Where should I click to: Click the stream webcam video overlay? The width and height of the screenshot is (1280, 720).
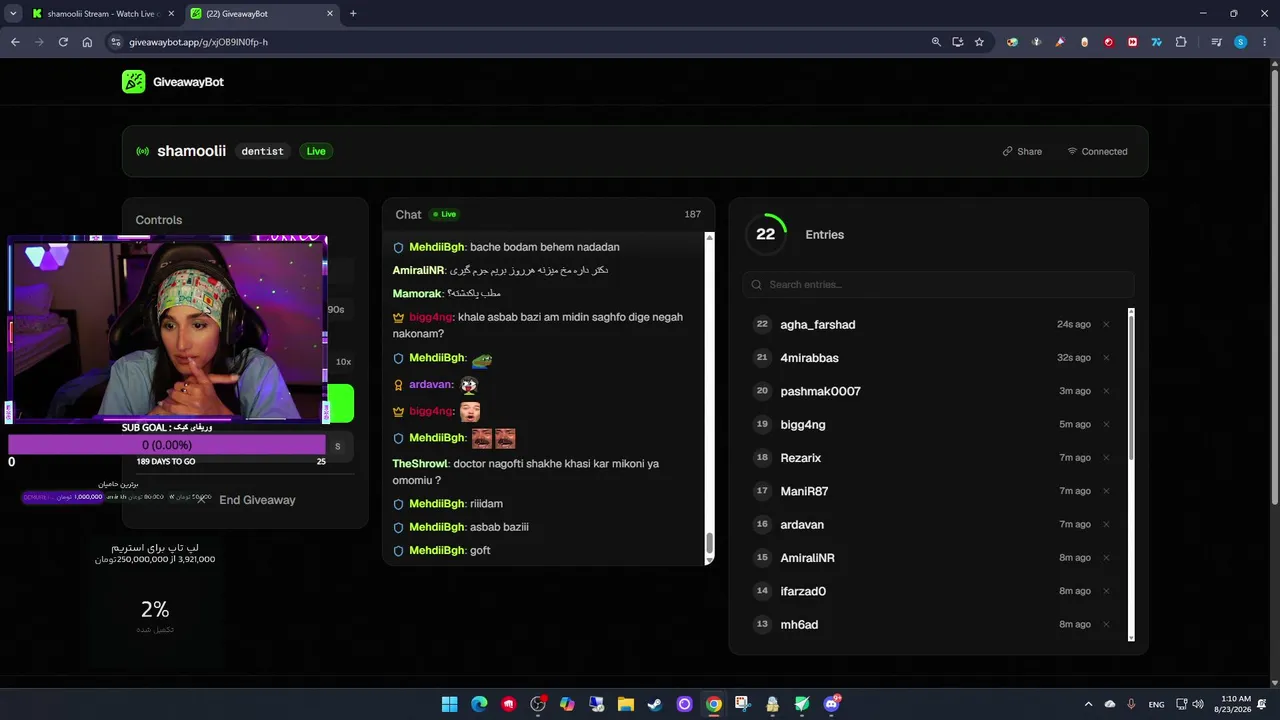(x=167, y=329)
